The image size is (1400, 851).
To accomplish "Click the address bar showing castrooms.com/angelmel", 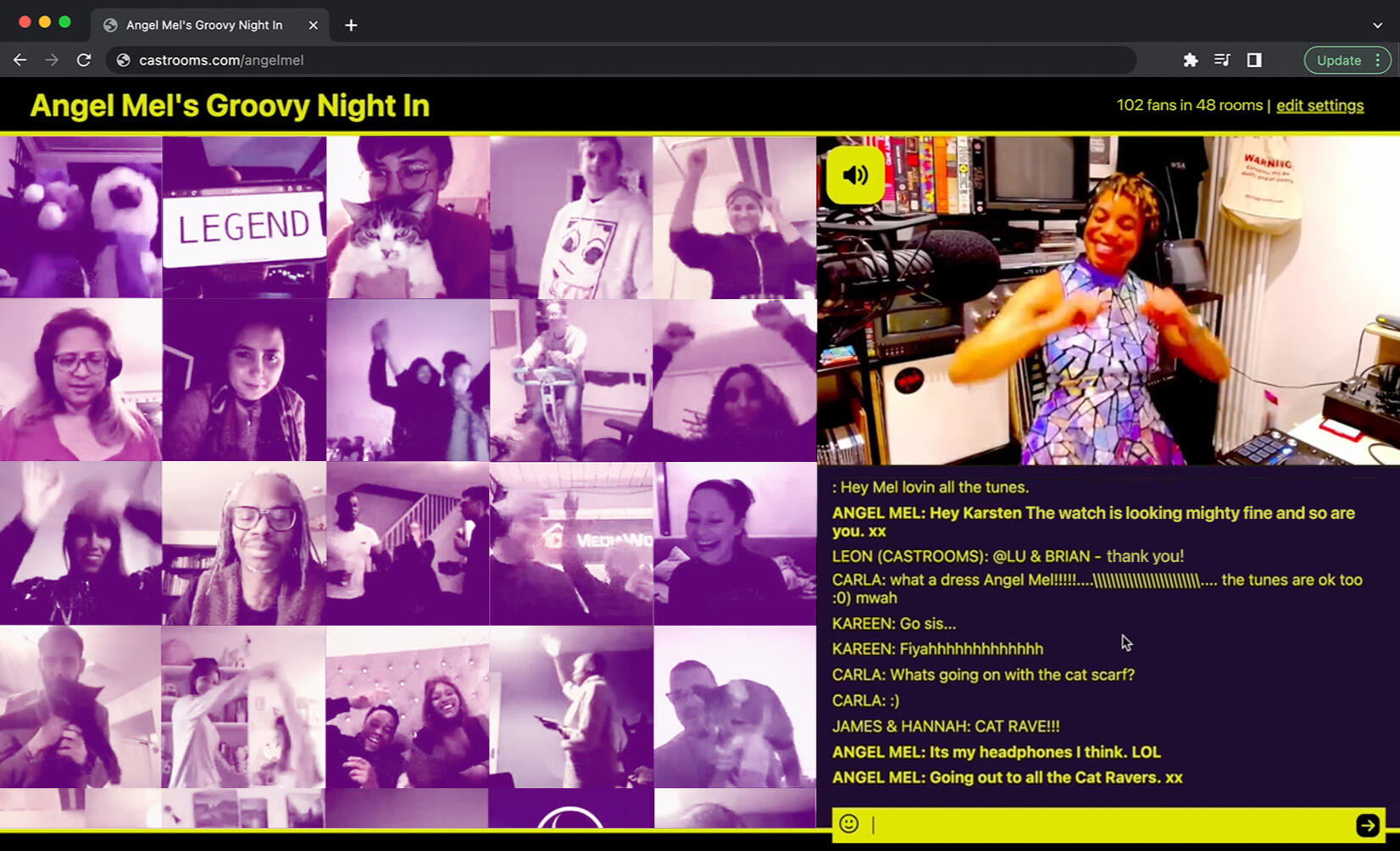I will 620,60.
